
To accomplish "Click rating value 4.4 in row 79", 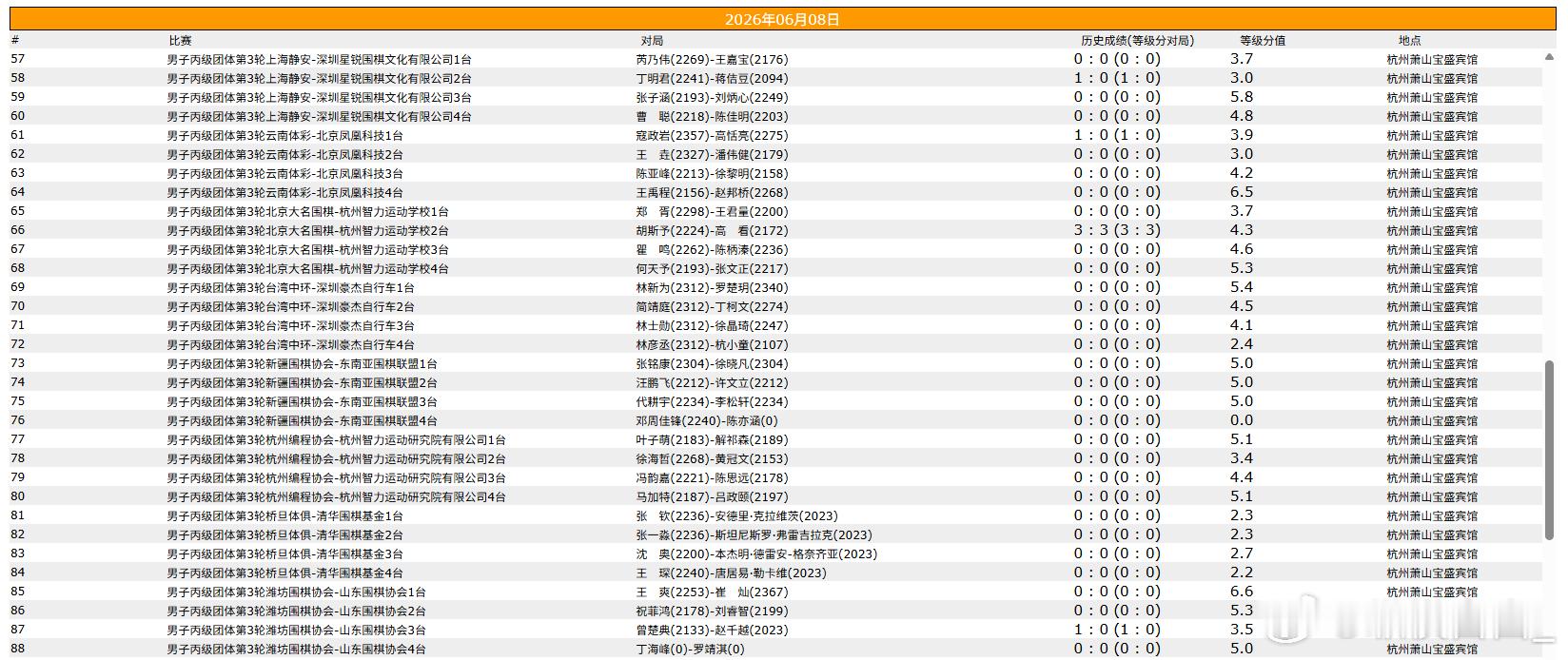I will click(x=1241, y=477).
